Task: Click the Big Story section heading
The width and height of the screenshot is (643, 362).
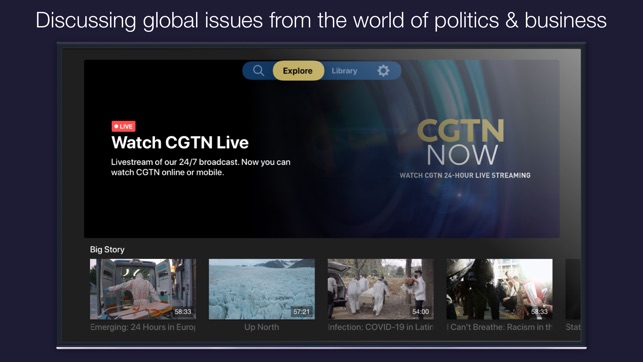Action: click(x=107, y=249)
